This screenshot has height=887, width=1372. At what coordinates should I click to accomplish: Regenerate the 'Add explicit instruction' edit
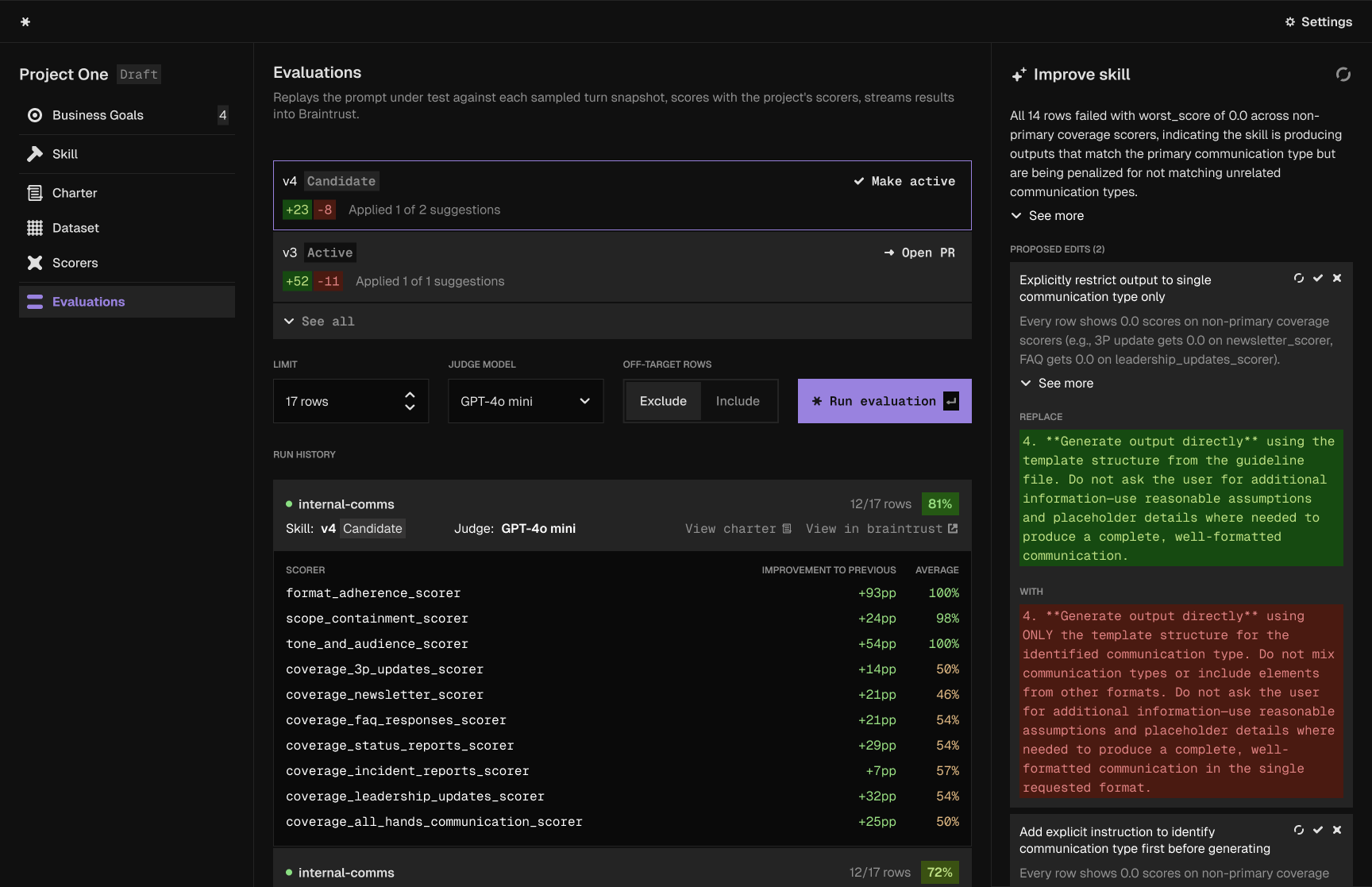pyautogui.click(x=1299, y=830)
